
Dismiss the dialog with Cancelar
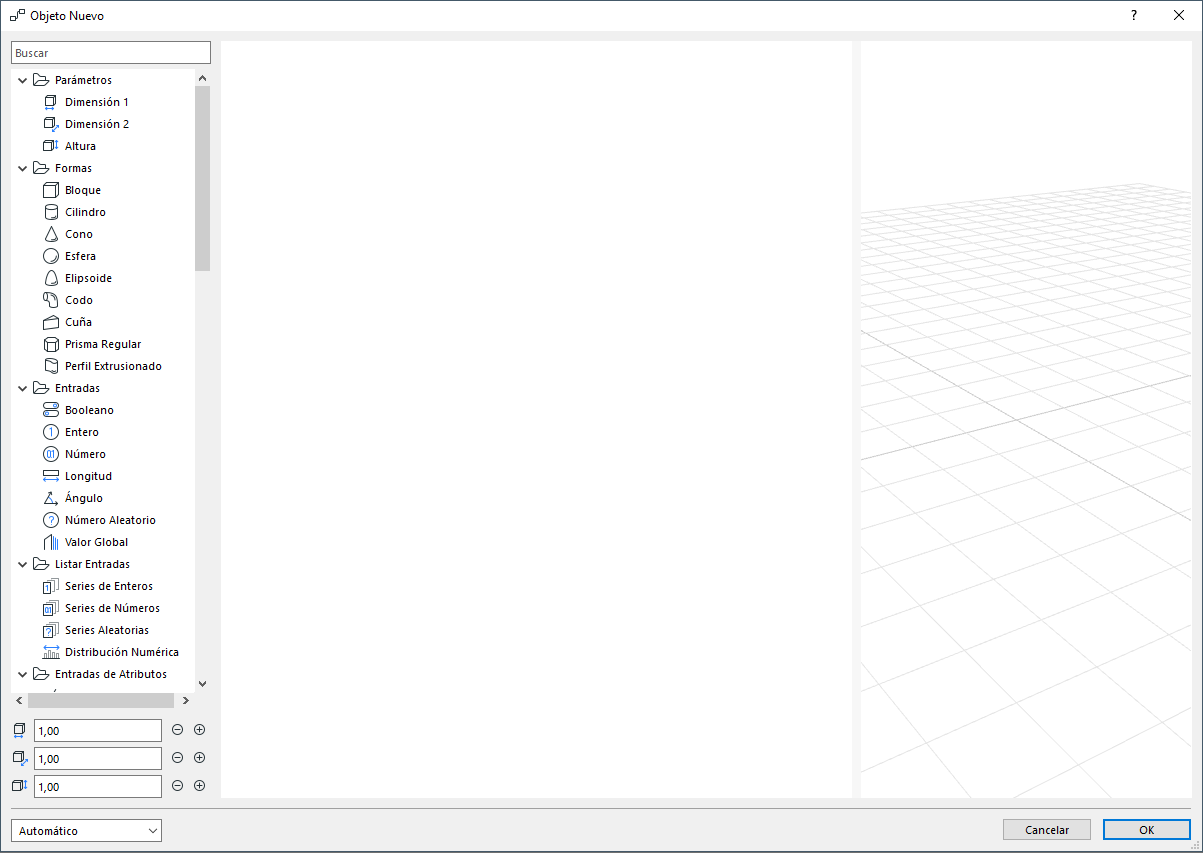click(1046, 829)
